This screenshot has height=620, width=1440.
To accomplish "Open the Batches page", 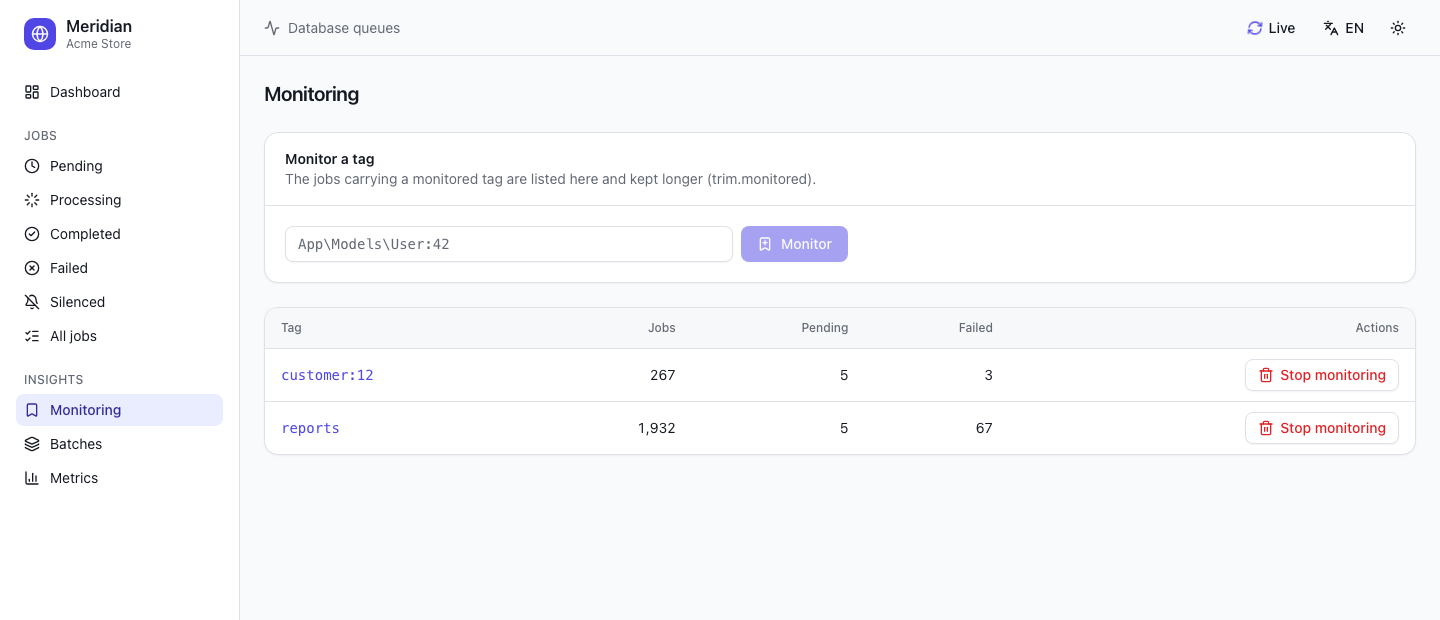I will tap(119, 444).
